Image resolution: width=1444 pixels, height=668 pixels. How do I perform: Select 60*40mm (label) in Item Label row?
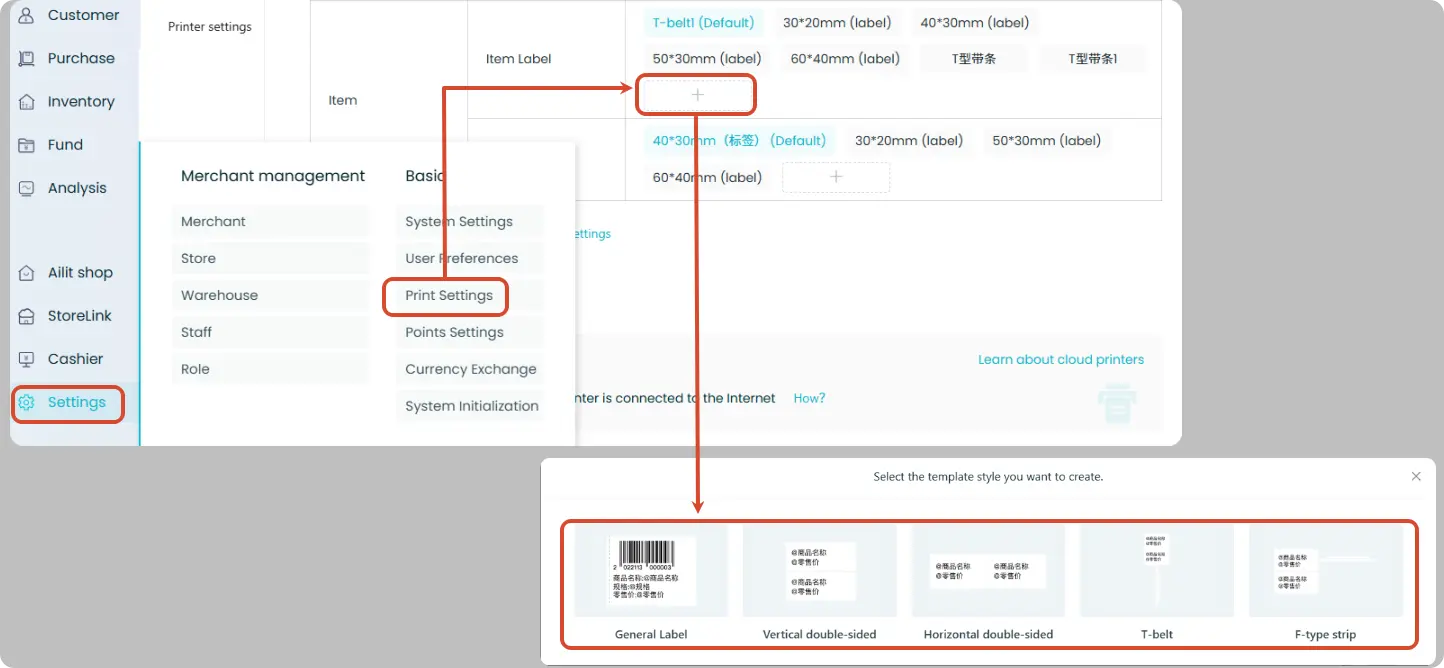pyautogui.click(x=845, y=58)
